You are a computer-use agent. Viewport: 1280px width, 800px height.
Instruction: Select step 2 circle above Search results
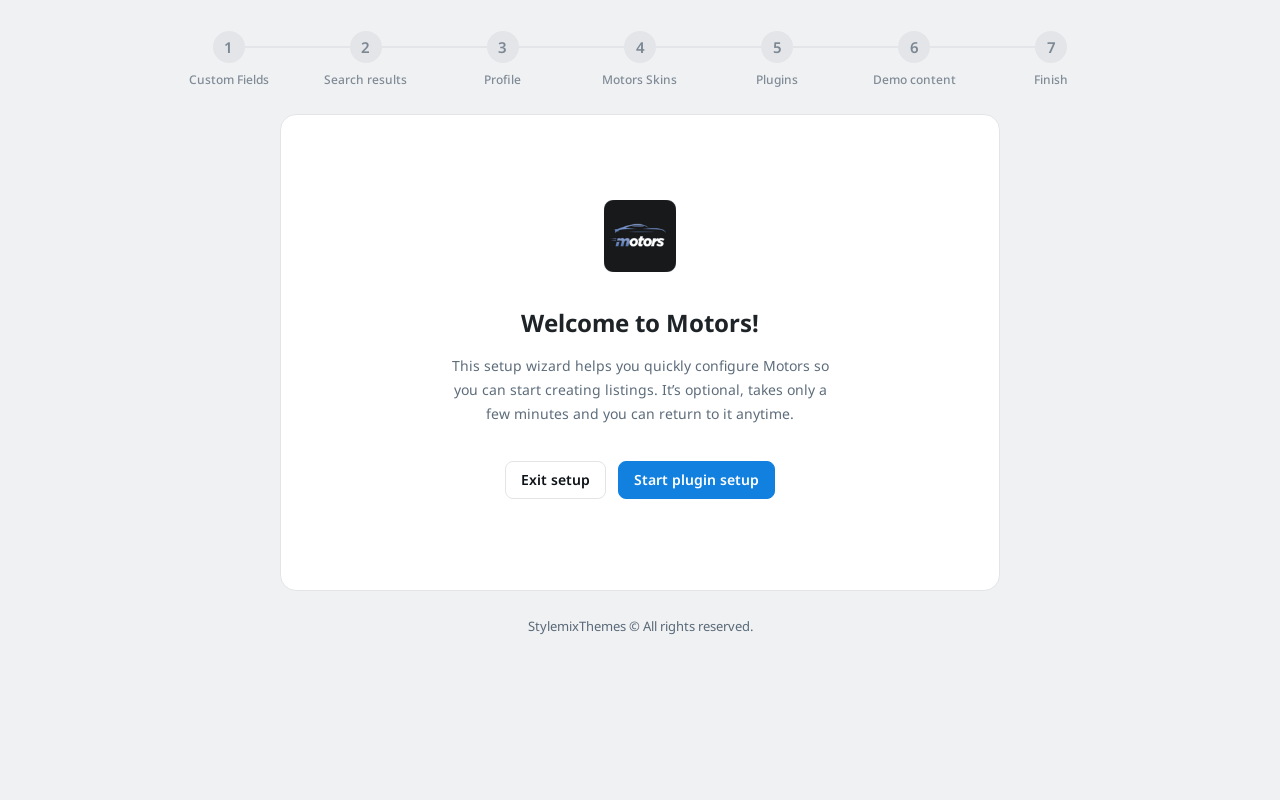point(366,47)
